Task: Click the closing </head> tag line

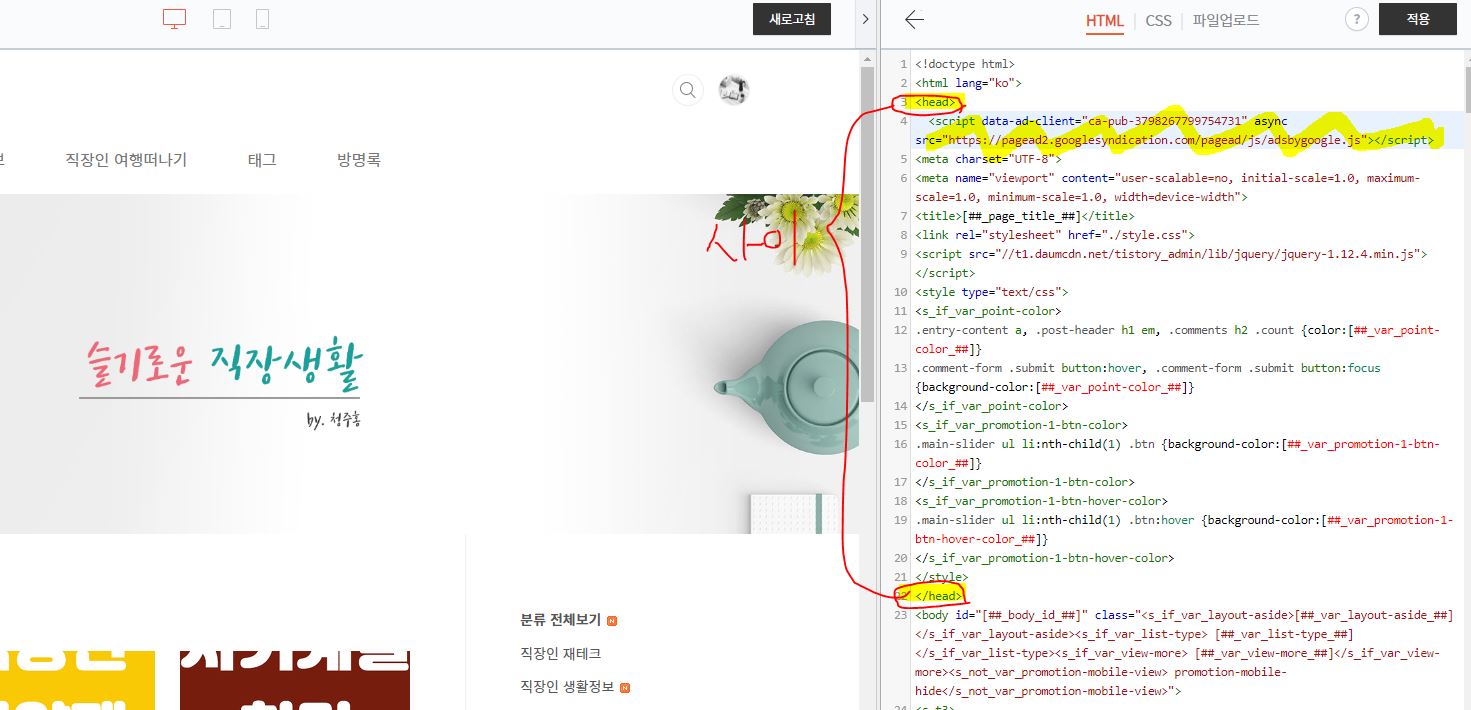Action: point(938,596)
